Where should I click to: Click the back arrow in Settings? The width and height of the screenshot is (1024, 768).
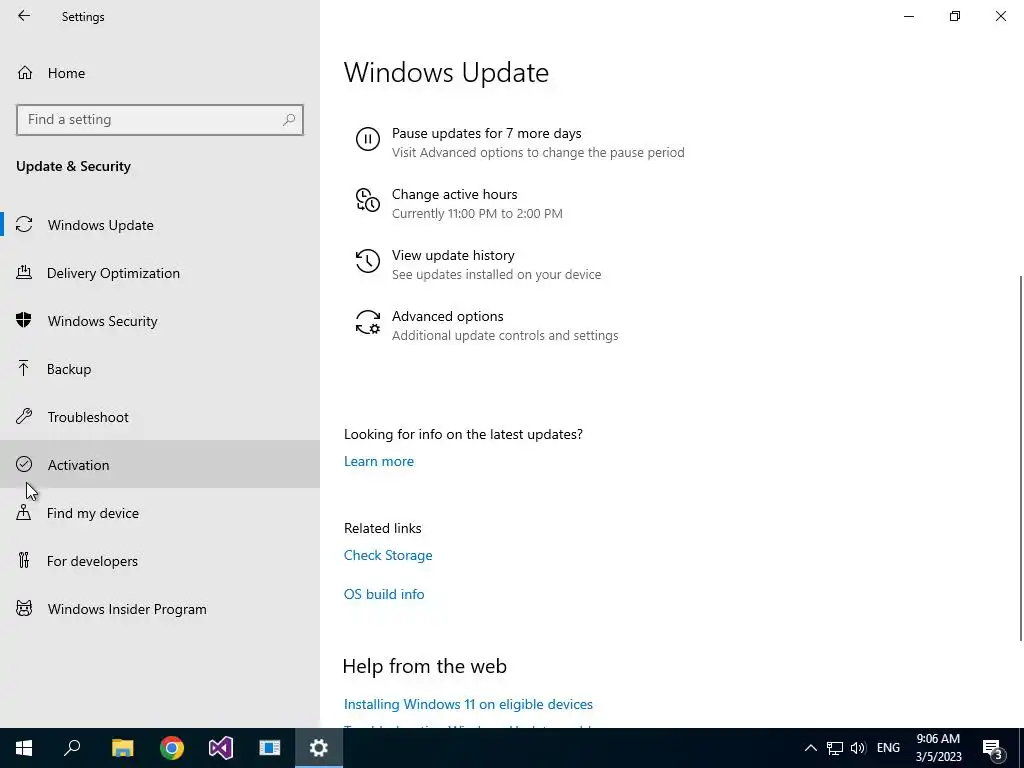point(24,16)
